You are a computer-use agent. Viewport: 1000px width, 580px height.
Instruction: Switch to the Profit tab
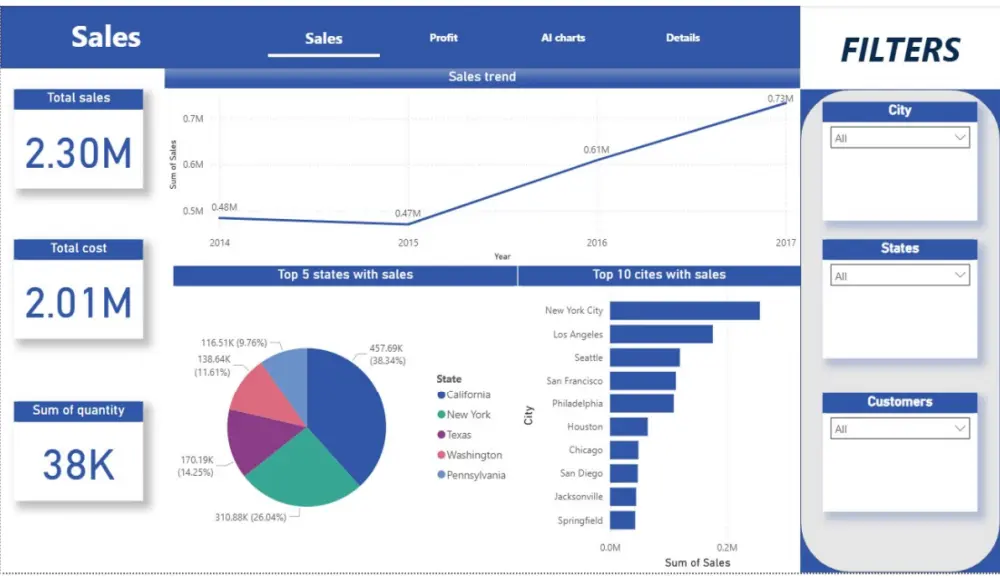click(442, 38)
